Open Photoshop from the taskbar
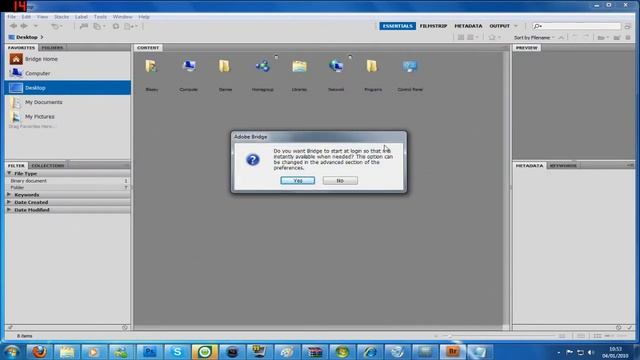The width and height of the screenshot is (640, 360). point(149,351)
